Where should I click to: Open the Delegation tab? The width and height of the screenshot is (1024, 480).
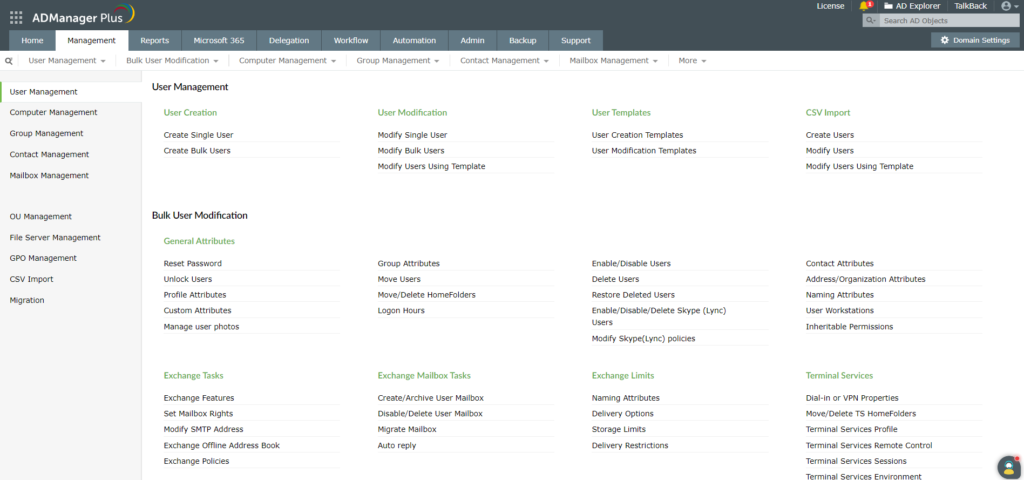coord(289,40)
